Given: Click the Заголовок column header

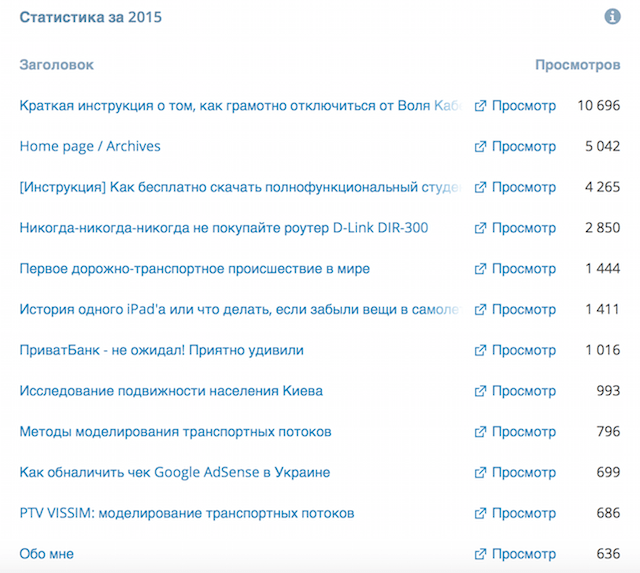Looking at the screenshot, I should pyautogui.click(x=56, y=65).
